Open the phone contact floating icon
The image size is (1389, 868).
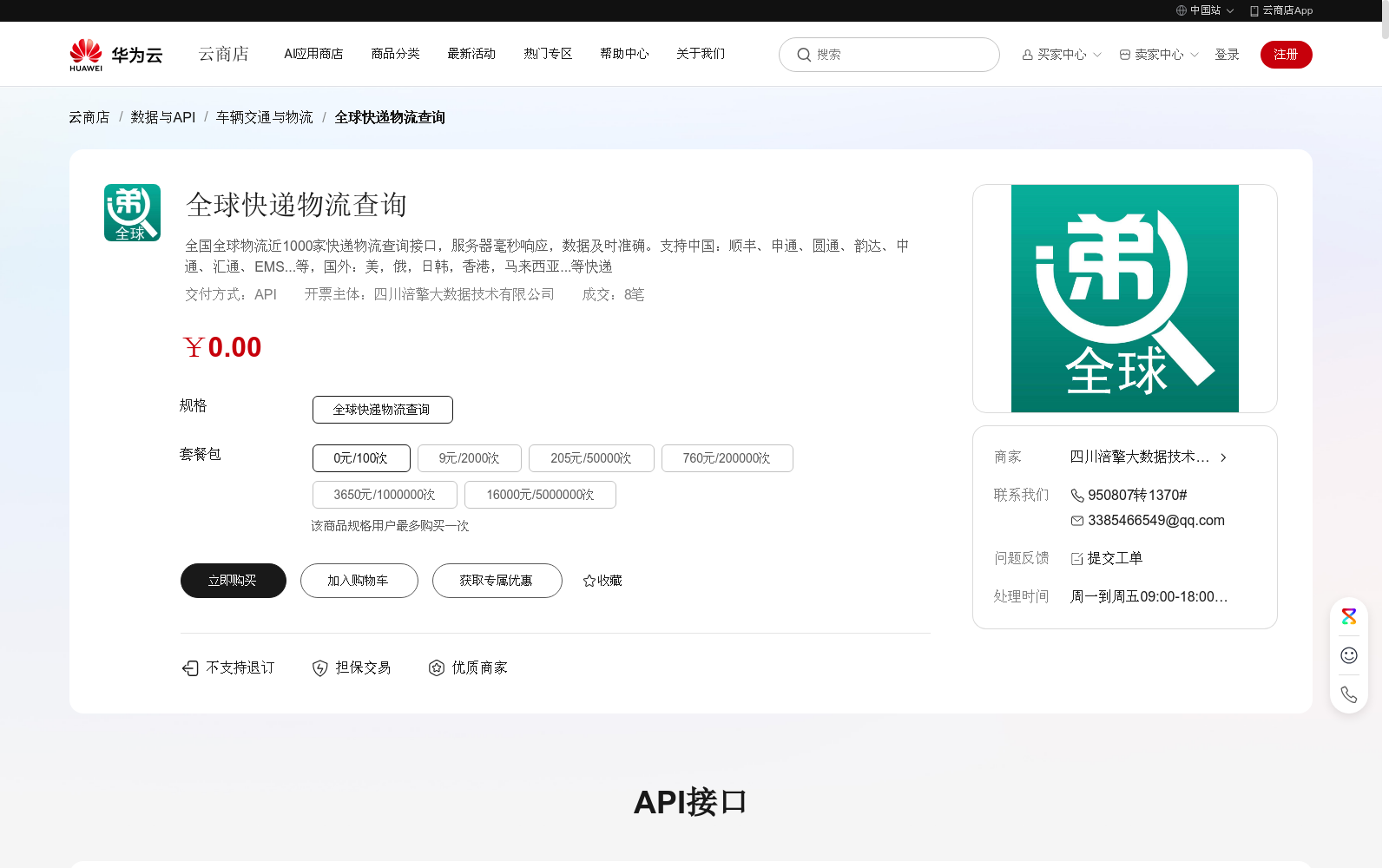pos(1349,694)
